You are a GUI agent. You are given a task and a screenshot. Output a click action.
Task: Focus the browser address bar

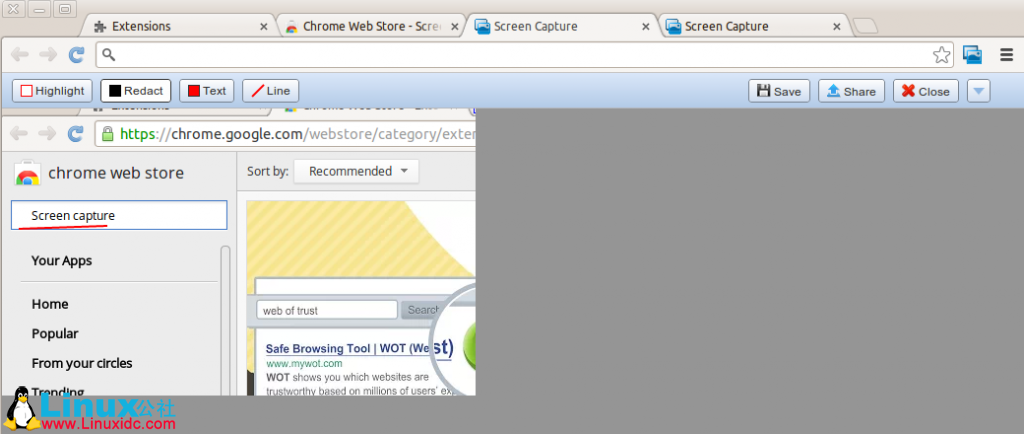point(524,55)
